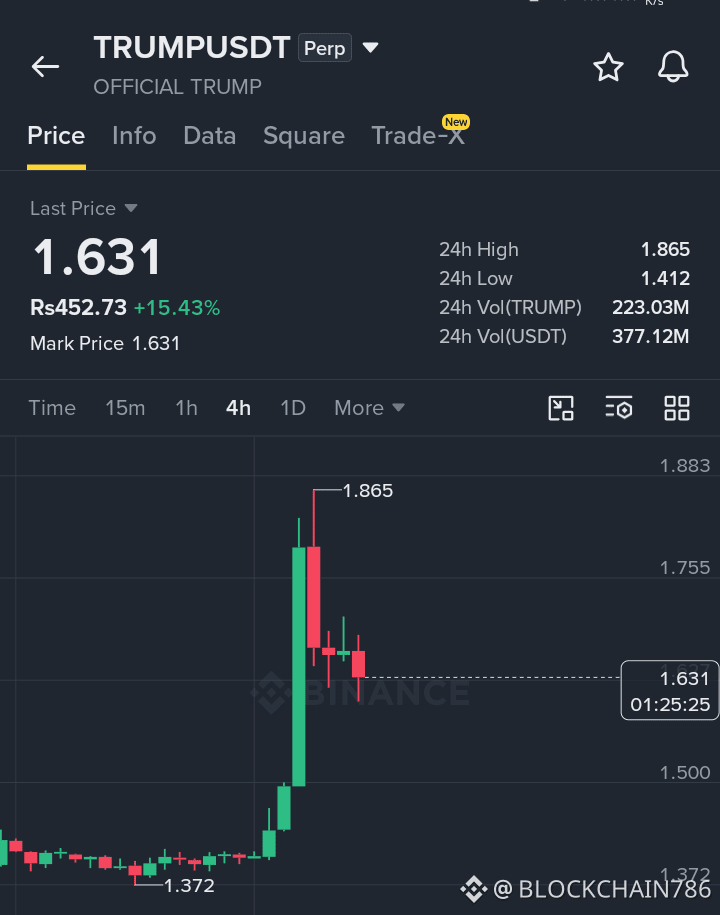The image size is (720, 915).
Task: Expand the TRUMPUSDT pair selector arrow
Action: click(x=371, y=47)
